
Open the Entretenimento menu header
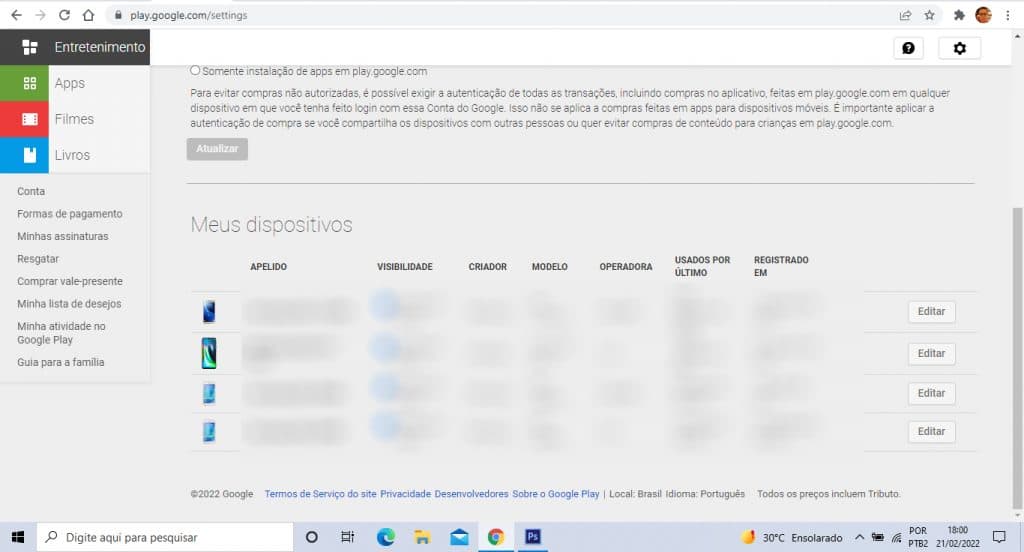(x=74, y=47)
